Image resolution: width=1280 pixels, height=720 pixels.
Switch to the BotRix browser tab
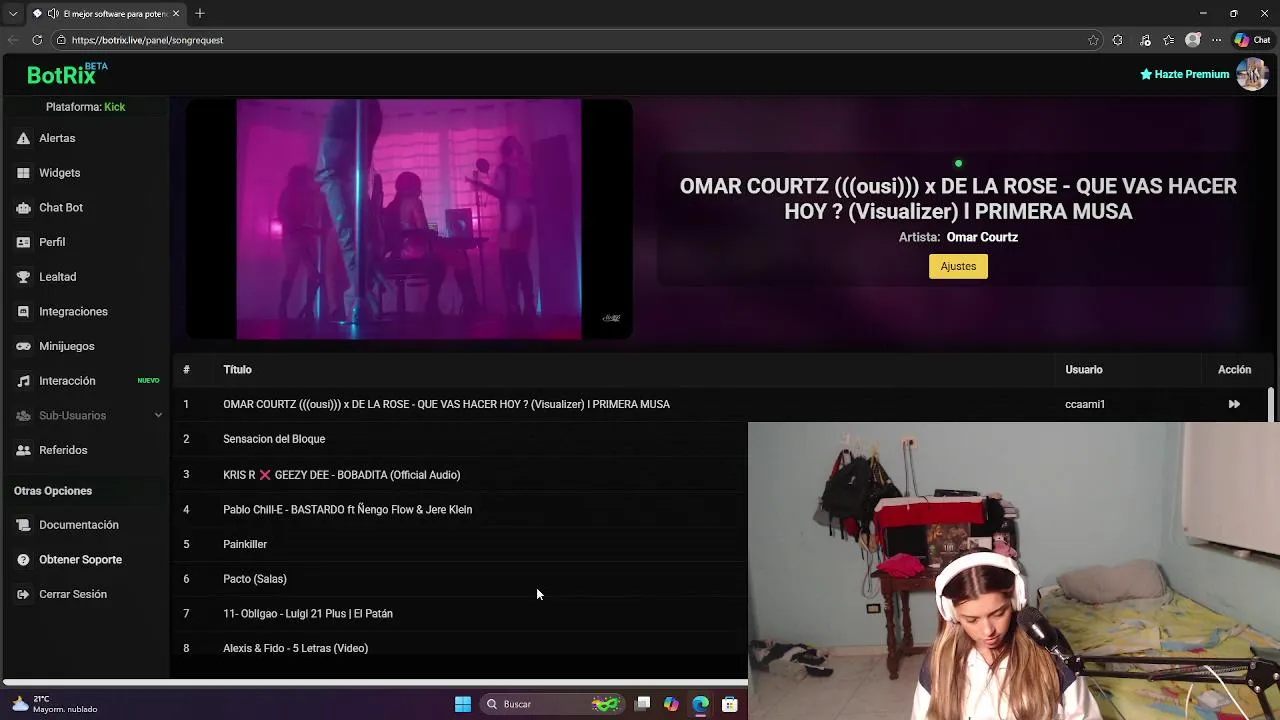105,14
